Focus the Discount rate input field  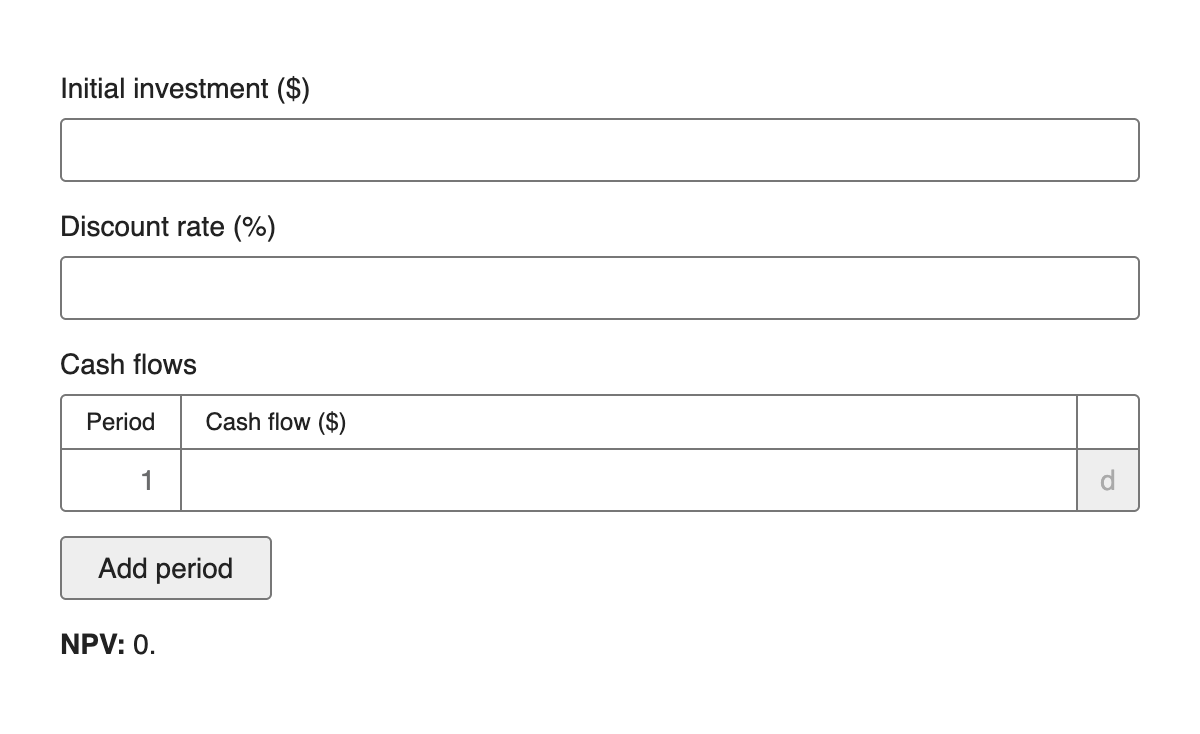click(x=600, y=288)
